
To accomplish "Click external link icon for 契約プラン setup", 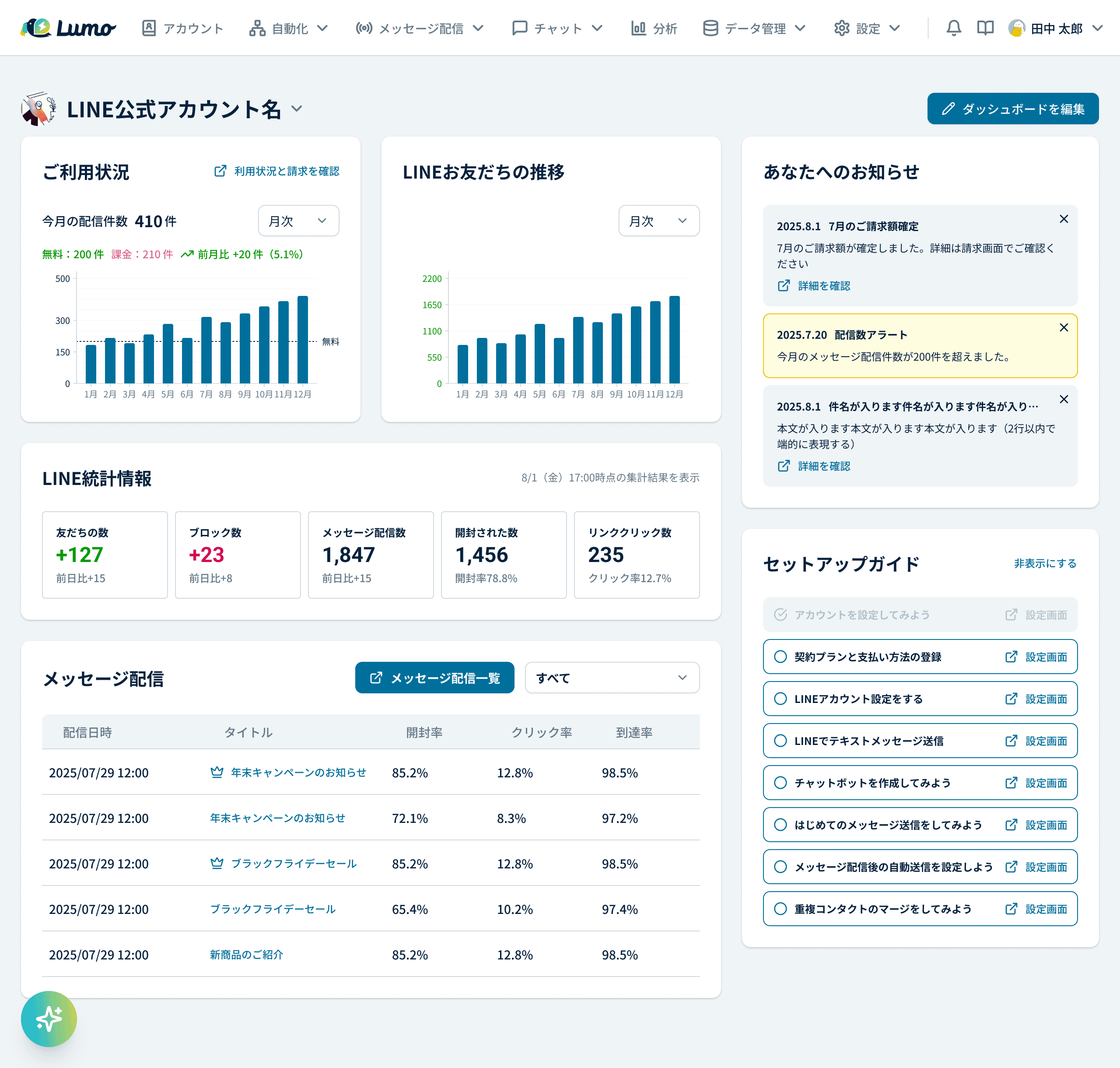I will point(1011,657).
